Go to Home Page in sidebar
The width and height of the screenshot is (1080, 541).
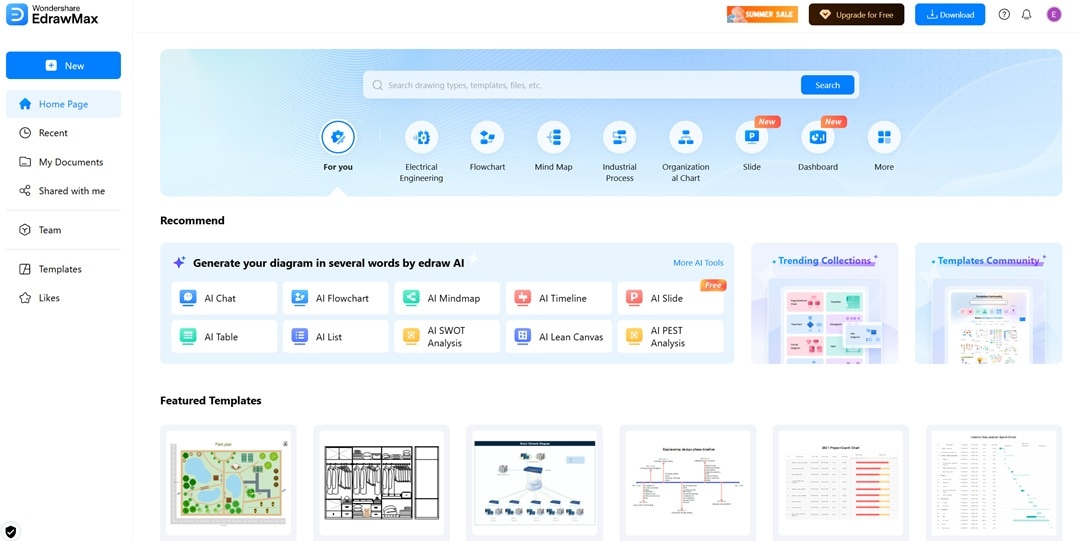[63, 104]
